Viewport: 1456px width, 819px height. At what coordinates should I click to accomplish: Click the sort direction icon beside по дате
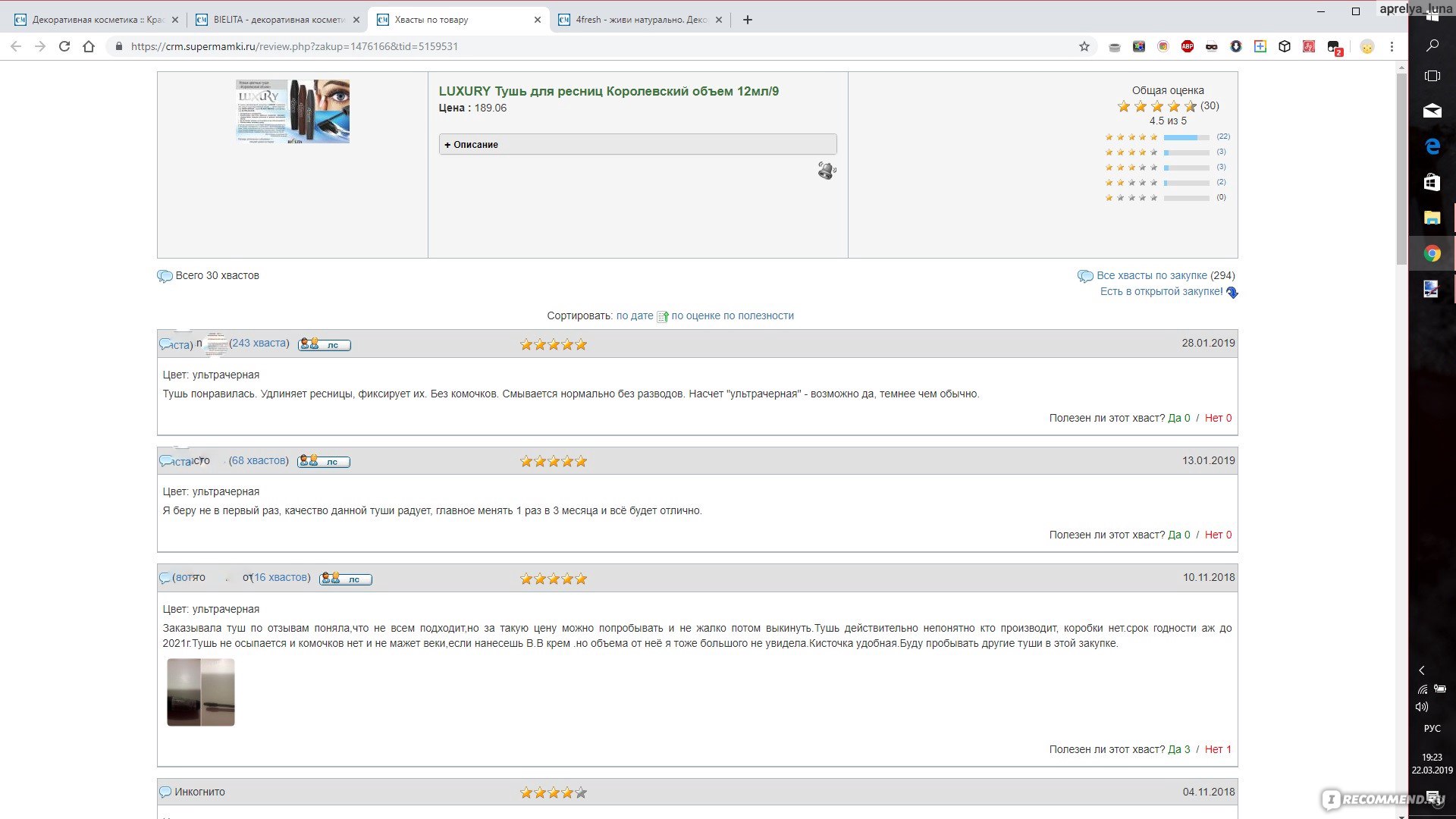pyautogui.click(x=663, y=316)
